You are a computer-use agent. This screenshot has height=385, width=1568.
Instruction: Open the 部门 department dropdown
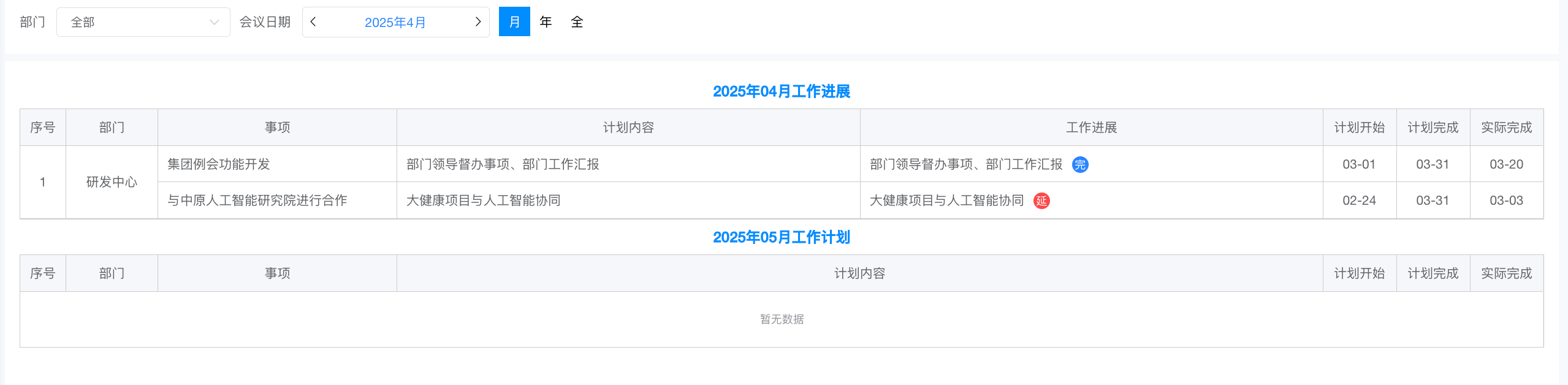tap(143, 22)
